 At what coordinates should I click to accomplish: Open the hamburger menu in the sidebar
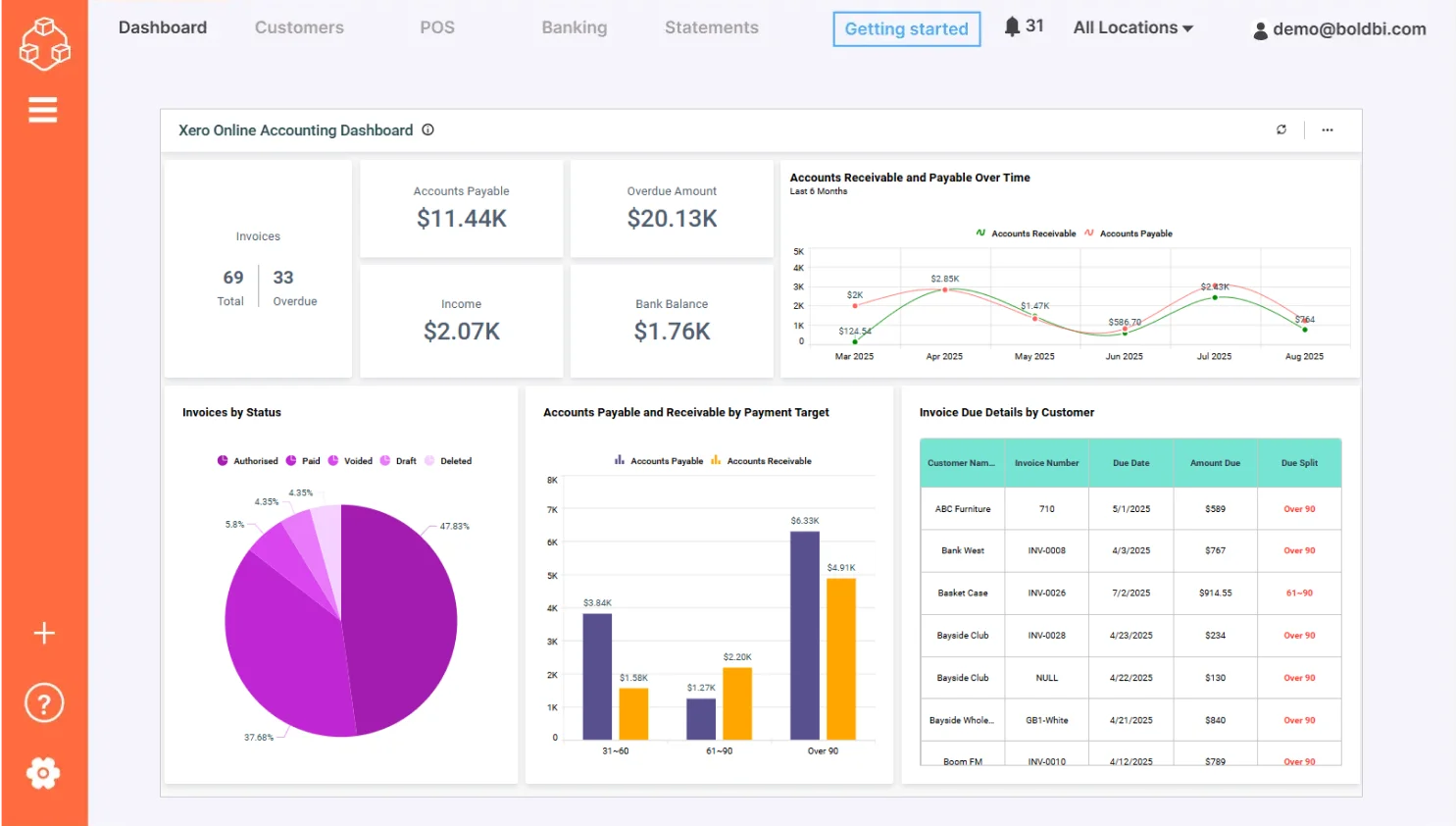[43, 109]
